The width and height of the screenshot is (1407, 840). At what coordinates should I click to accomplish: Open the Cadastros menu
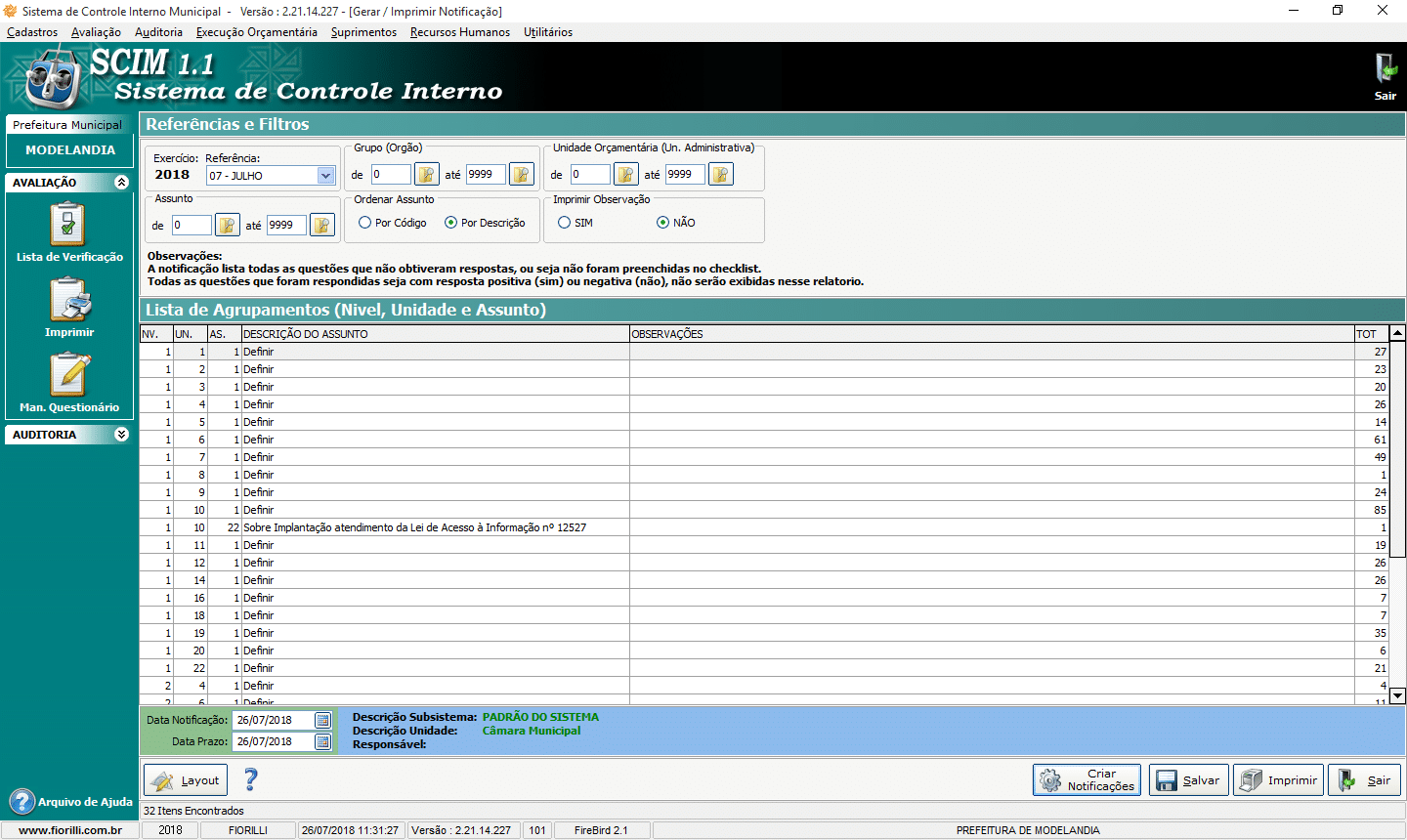(x=32, y=32)
